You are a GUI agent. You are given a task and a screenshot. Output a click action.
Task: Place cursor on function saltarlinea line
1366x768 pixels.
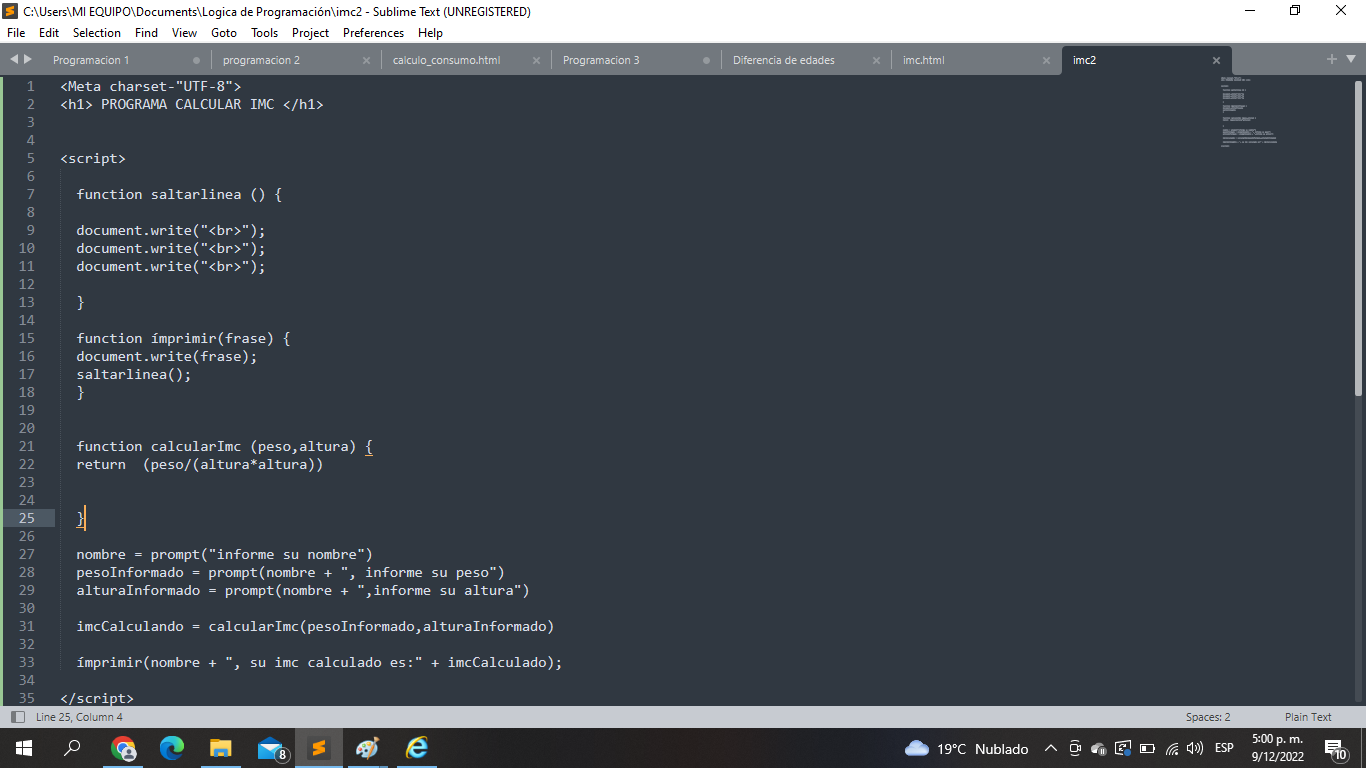(x=179, y=194)
